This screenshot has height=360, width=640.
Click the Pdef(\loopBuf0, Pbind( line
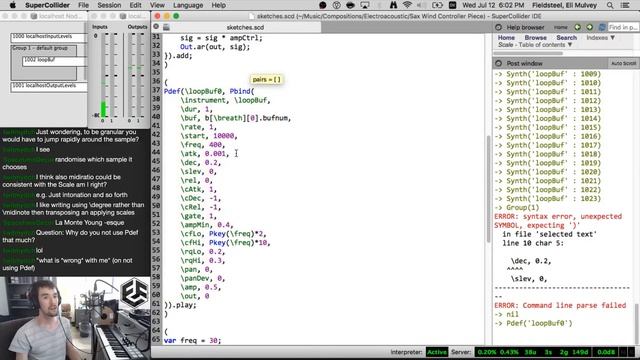(209, 91)
